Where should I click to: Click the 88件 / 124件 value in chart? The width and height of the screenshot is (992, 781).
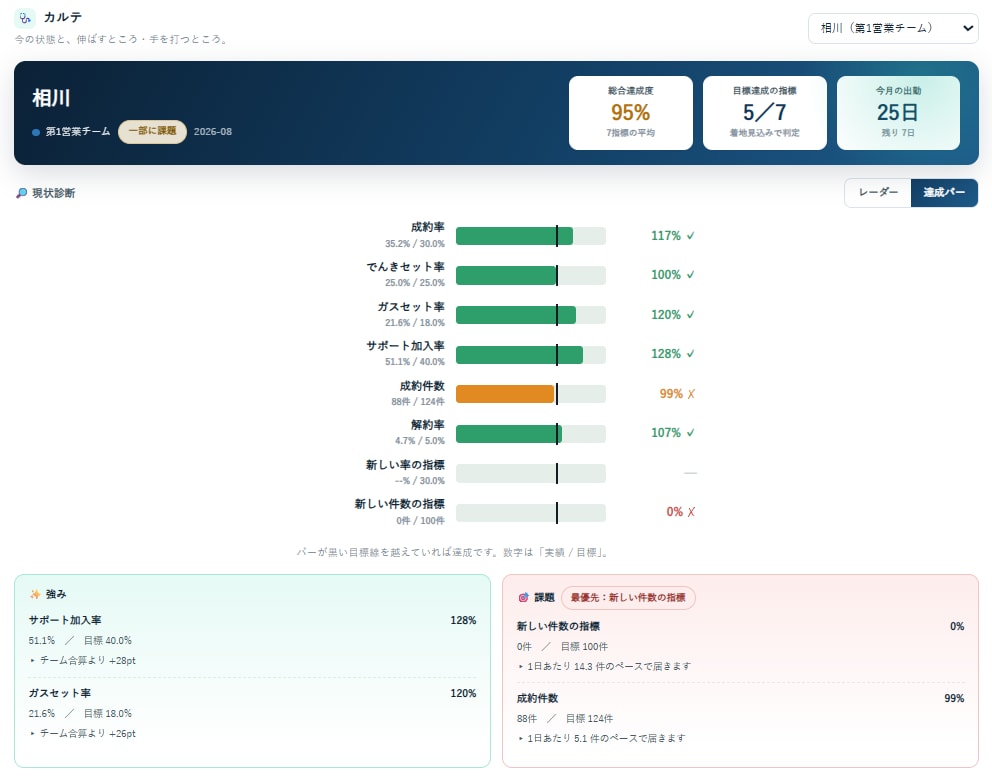[x=418, y=402]
